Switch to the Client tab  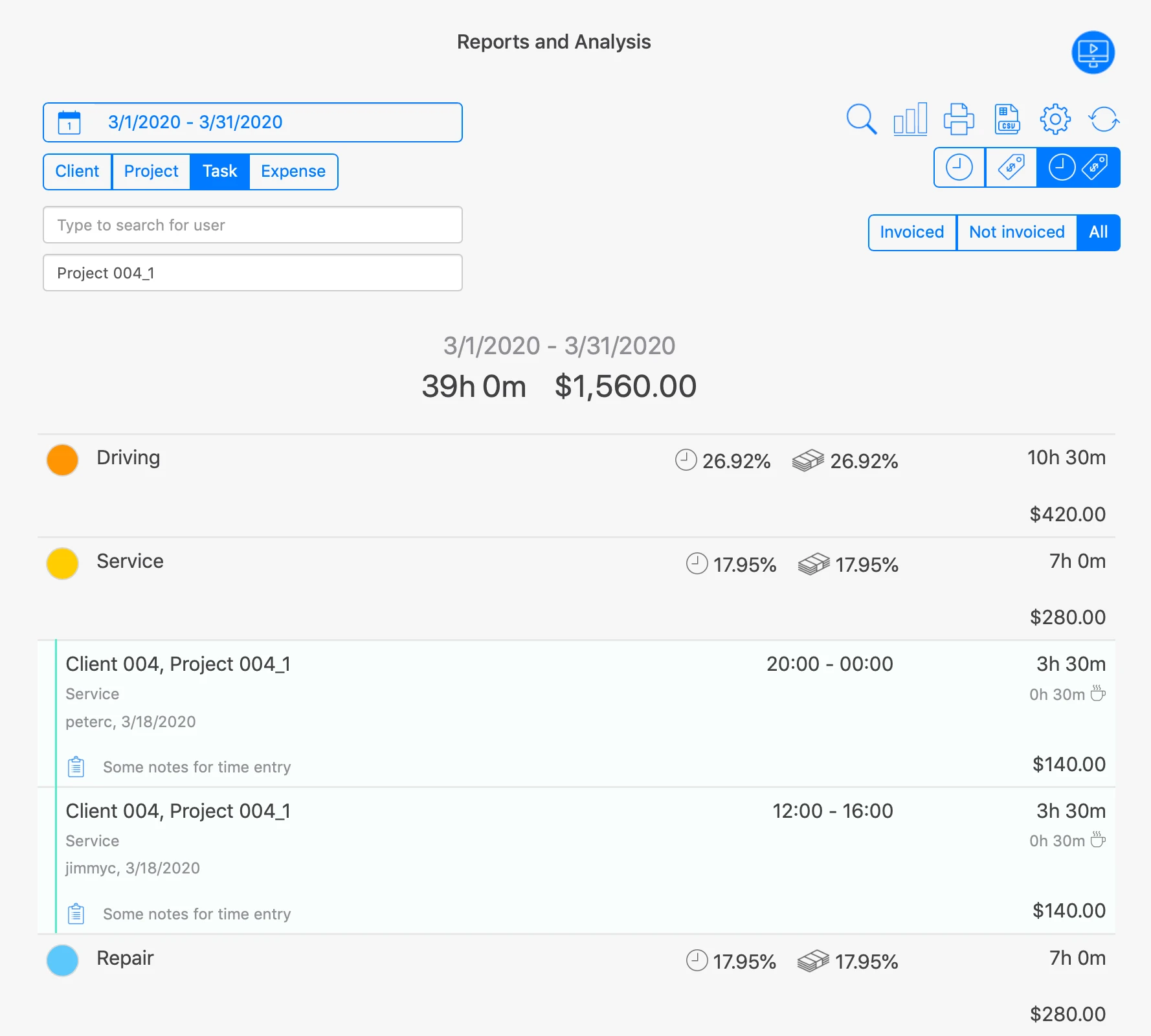tap(77, 172)
